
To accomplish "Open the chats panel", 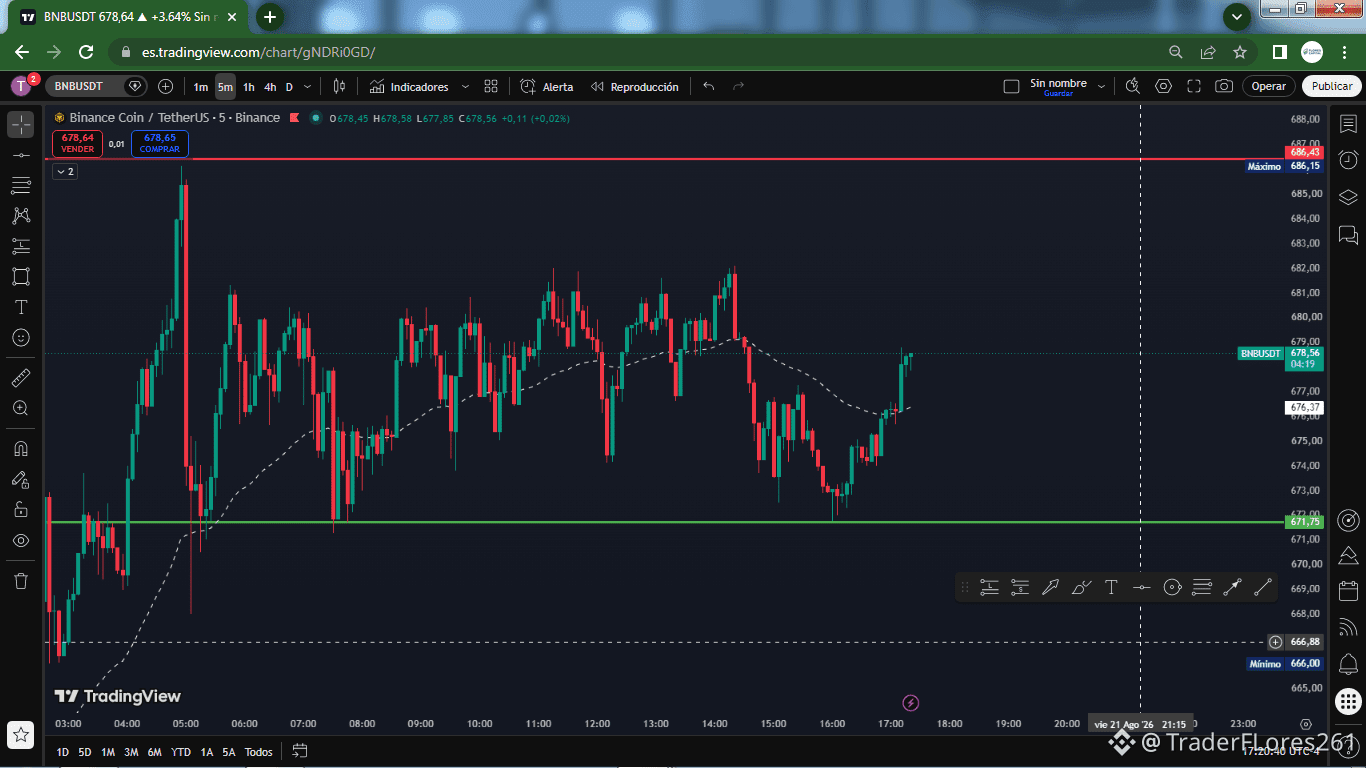I will click(x=1348, y=235).
